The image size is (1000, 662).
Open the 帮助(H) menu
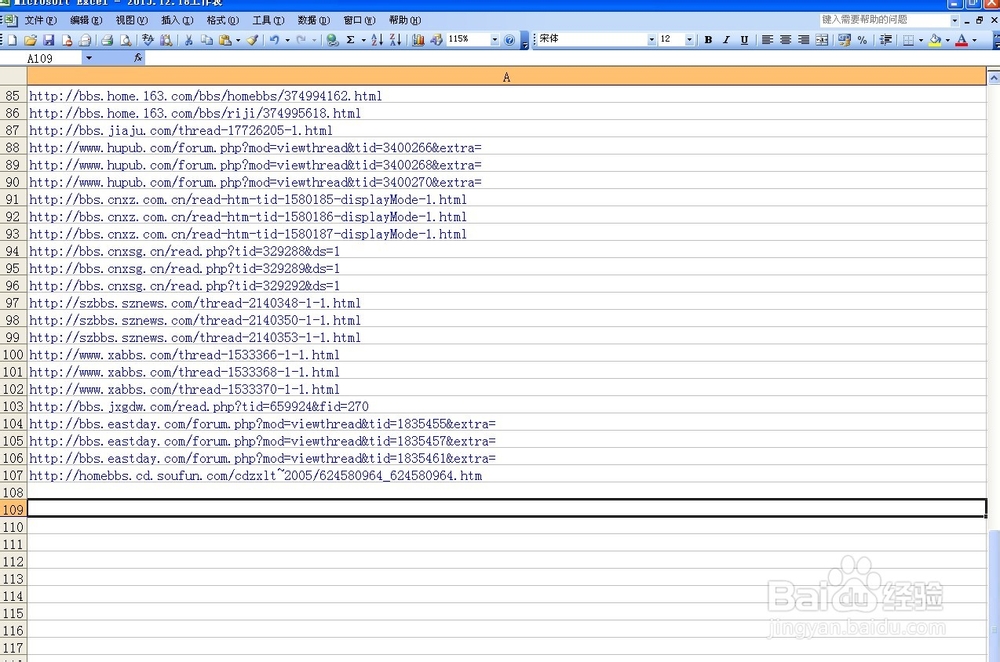click(x=405, y=20)
